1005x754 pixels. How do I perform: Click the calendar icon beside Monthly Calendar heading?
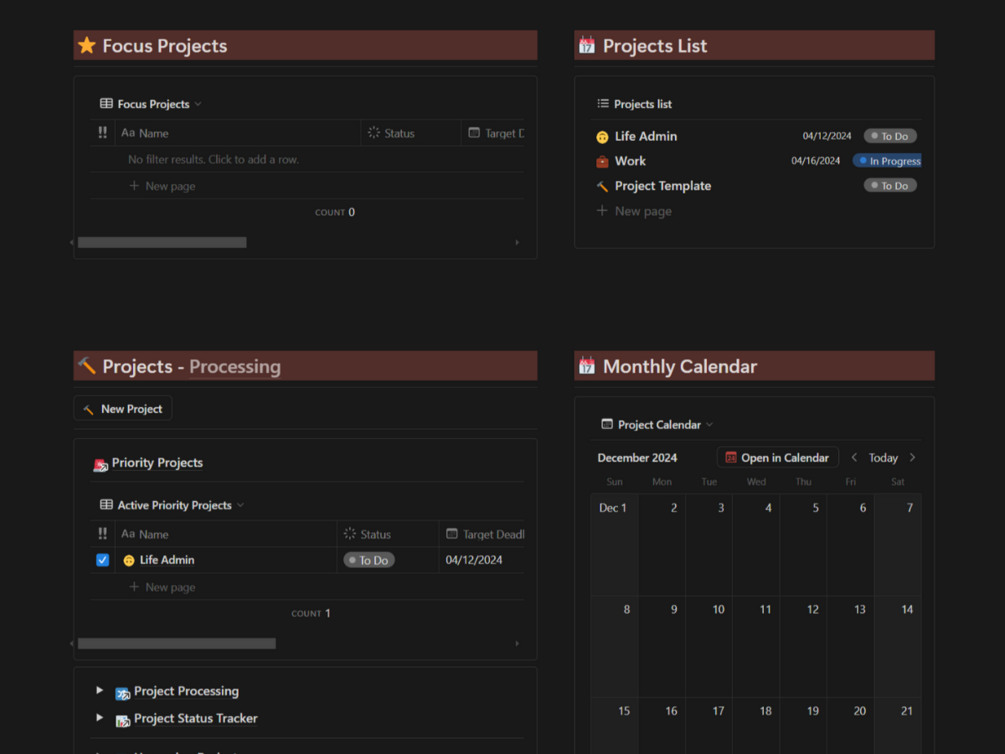[587, 366]
